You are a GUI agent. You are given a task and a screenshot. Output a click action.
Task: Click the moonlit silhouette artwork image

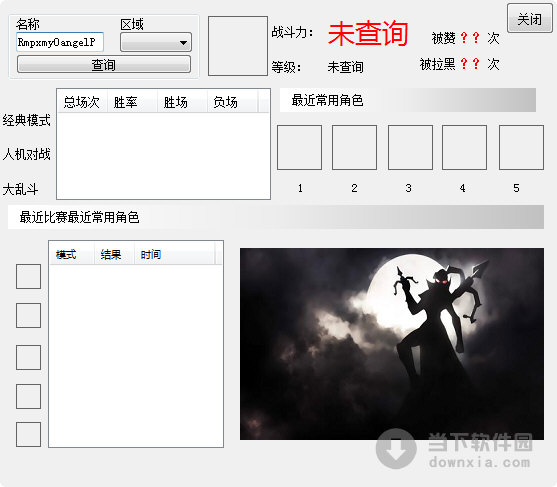[392, 344]
